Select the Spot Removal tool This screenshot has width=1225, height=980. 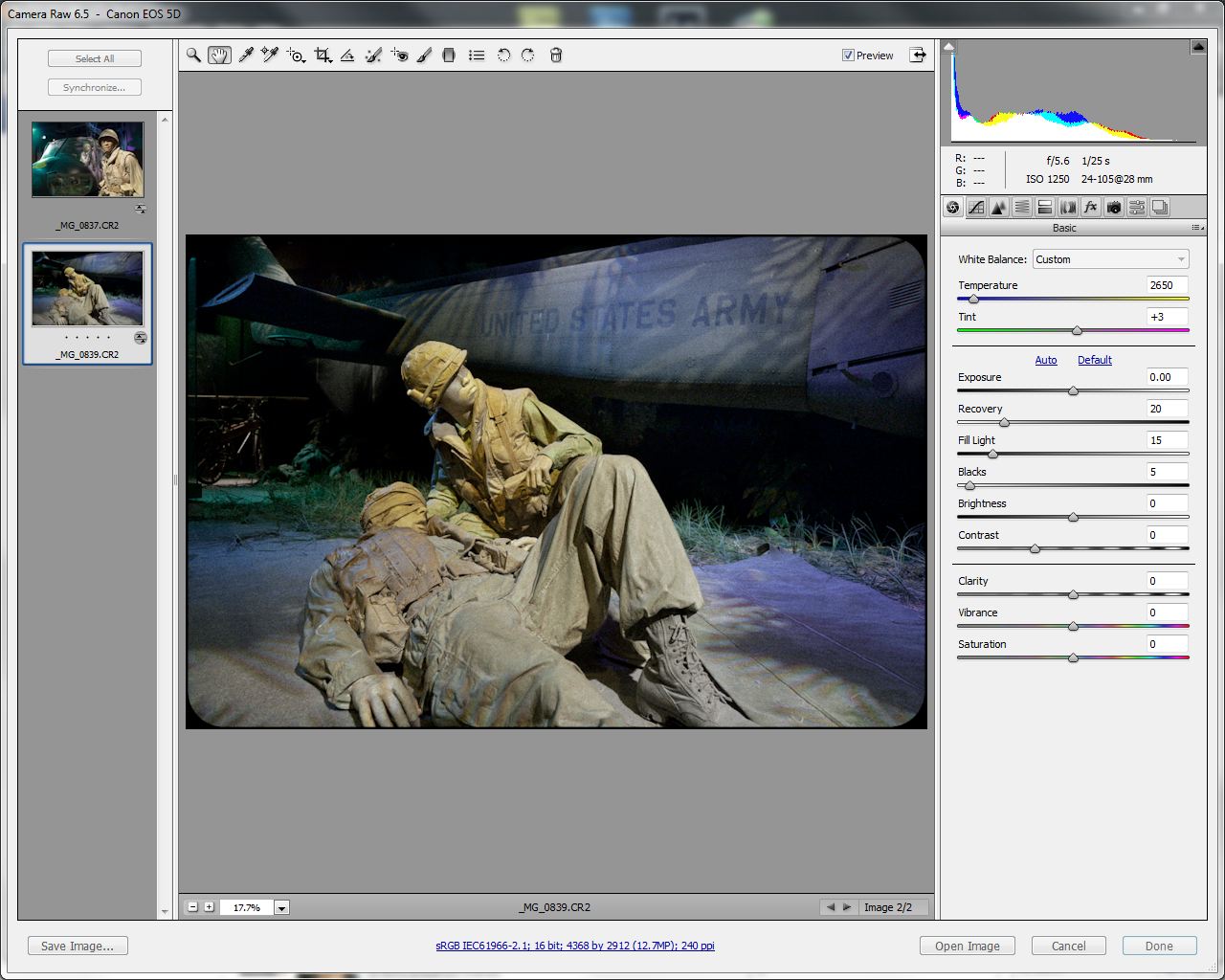click(x=373, y=56)
